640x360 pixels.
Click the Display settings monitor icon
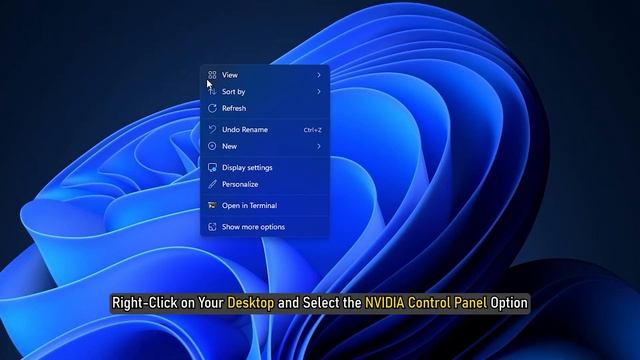212,167
